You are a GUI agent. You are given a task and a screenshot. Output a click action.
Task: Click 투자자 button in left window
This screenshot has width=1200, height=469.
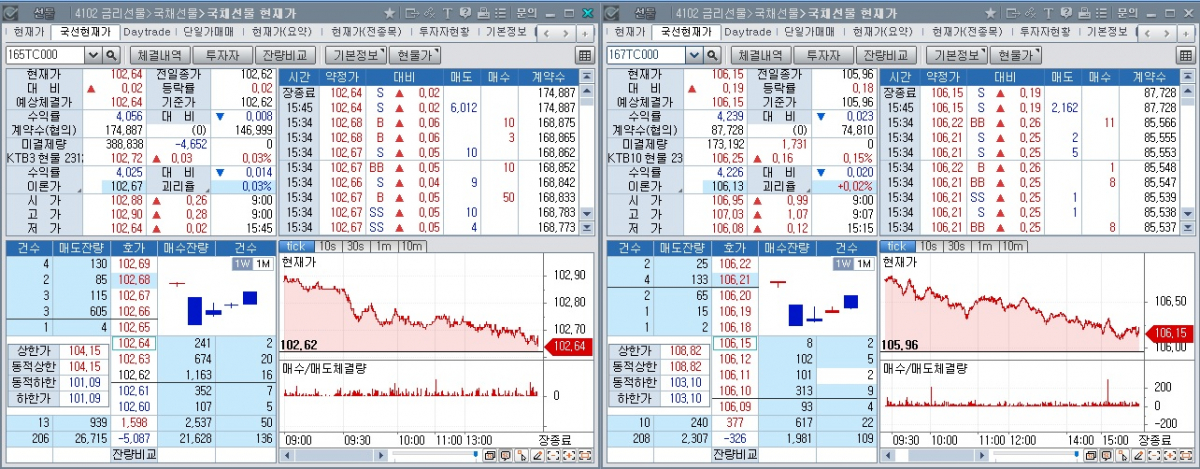(223, 55)
